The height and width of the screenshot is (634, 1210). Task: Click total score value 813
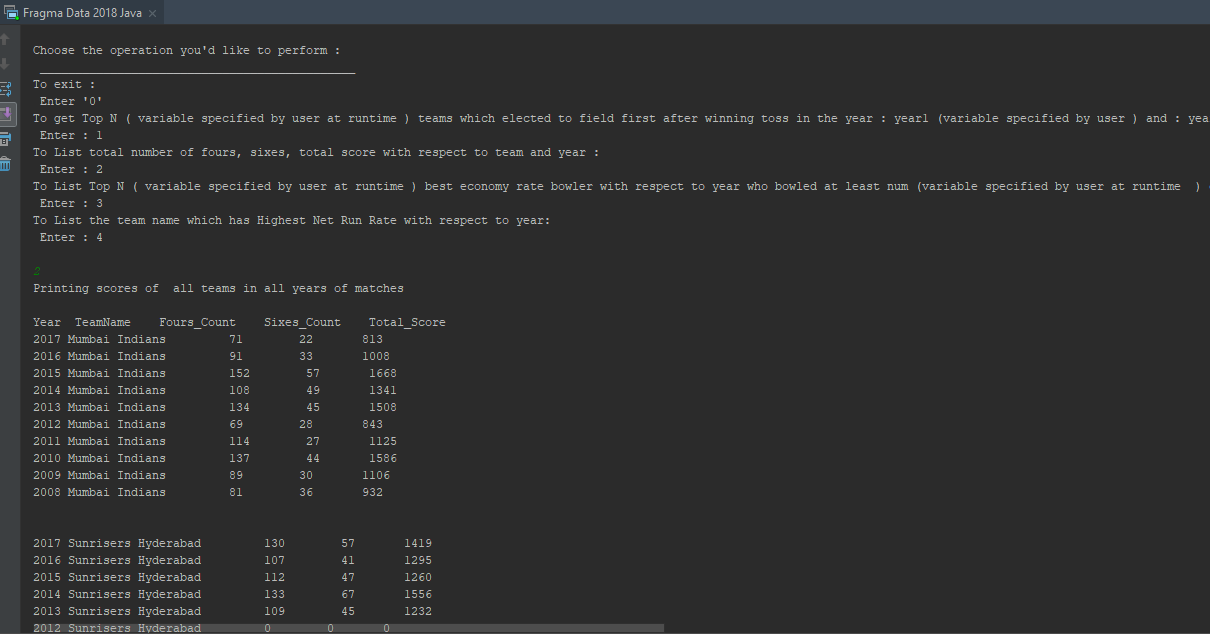click(x=372, y=339)
